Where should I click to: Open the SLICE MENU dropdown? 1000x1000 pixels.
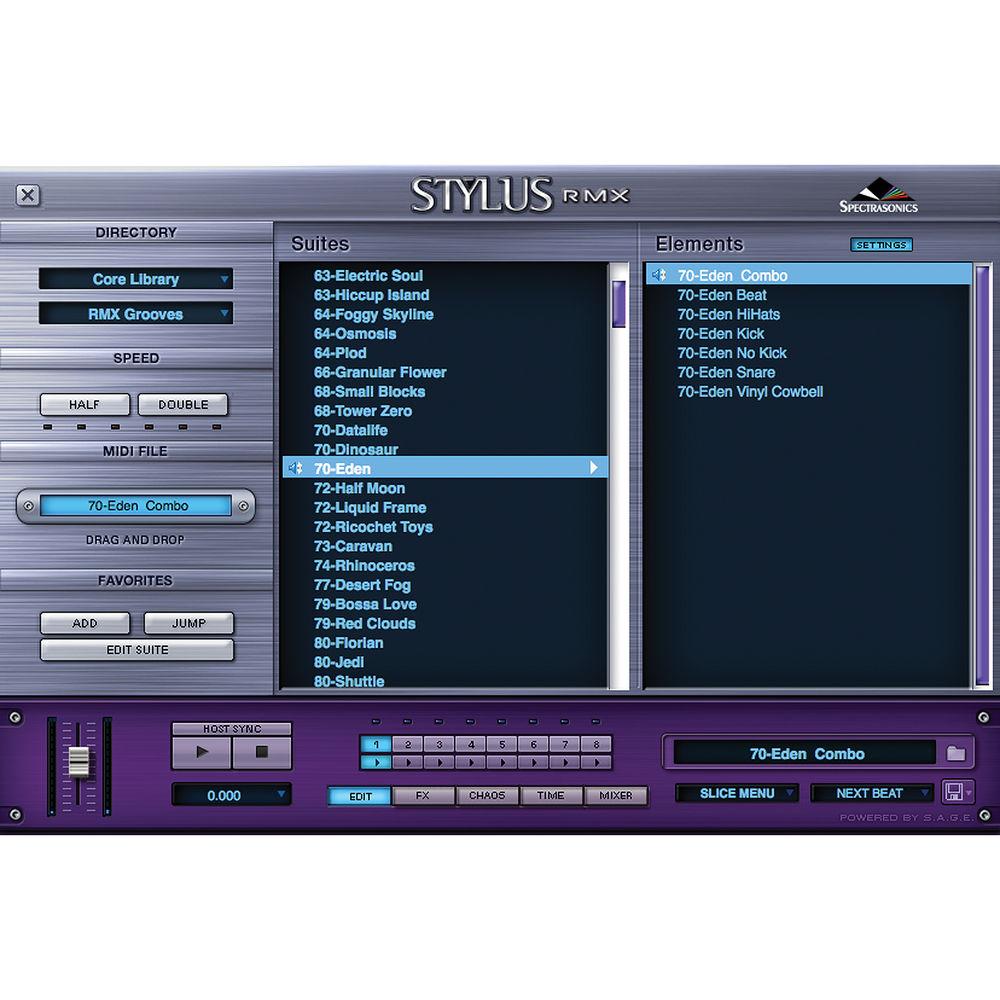coord(737,793)
